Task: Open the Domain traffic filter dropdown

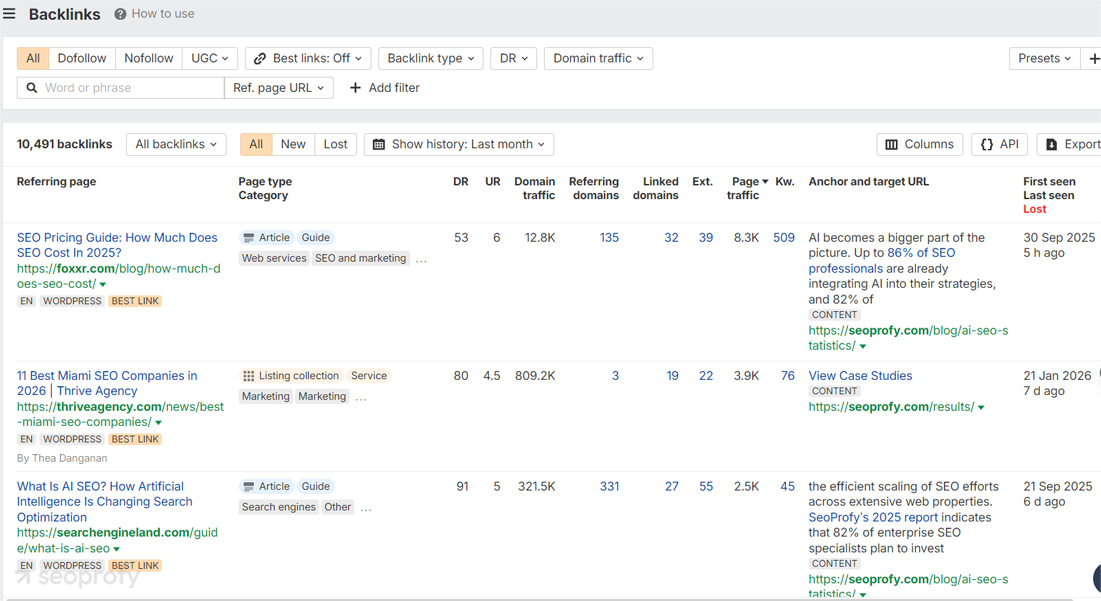Action: tap(597, 59)
